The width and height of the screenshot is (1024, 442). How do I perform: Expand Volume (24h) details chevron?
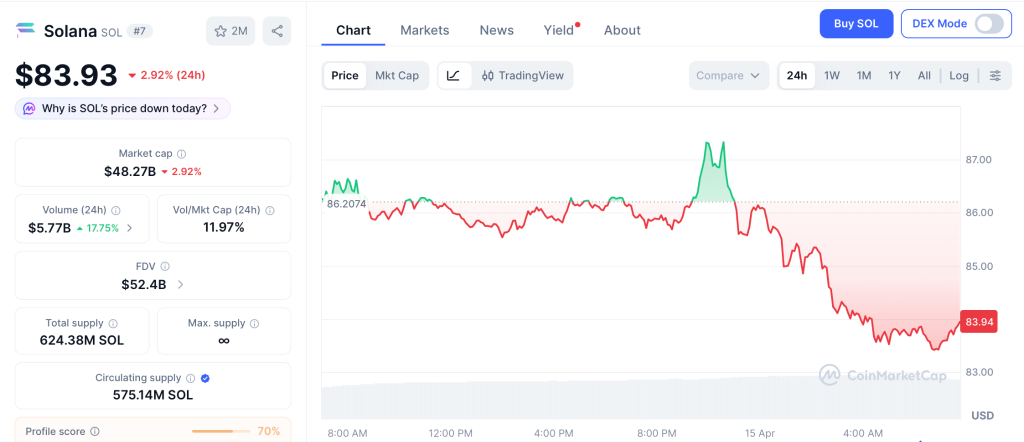pyautogui.click(x=129, y=228)
